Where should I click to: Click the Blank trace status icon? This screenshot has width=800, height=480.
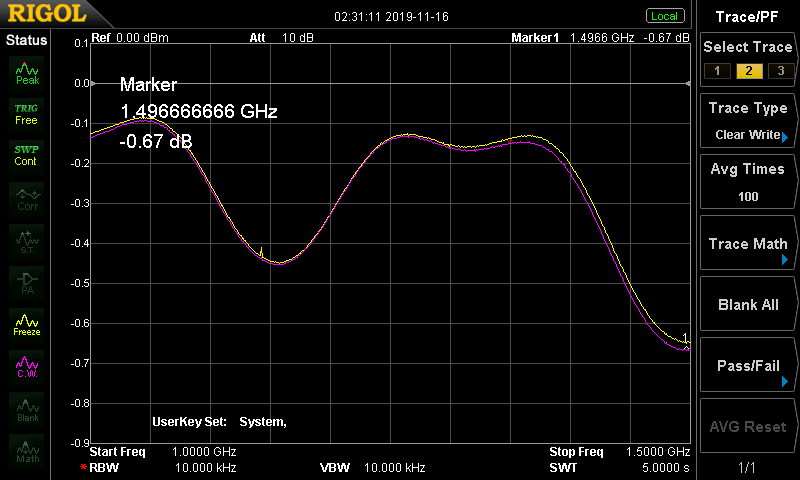coord(27,408)
